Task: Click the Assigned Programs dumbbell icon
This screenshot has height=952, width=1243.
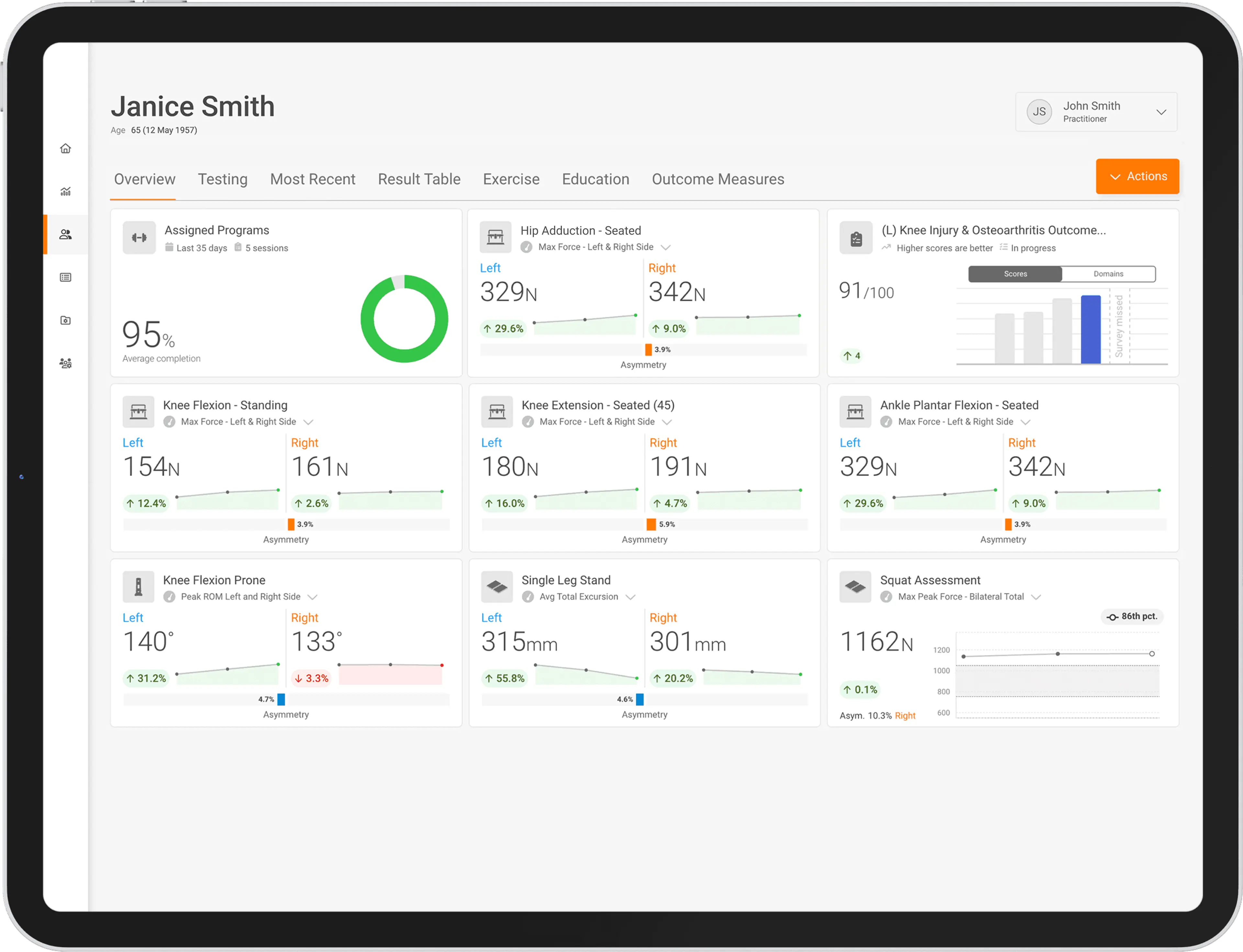Action: click(x=139, y=238)
